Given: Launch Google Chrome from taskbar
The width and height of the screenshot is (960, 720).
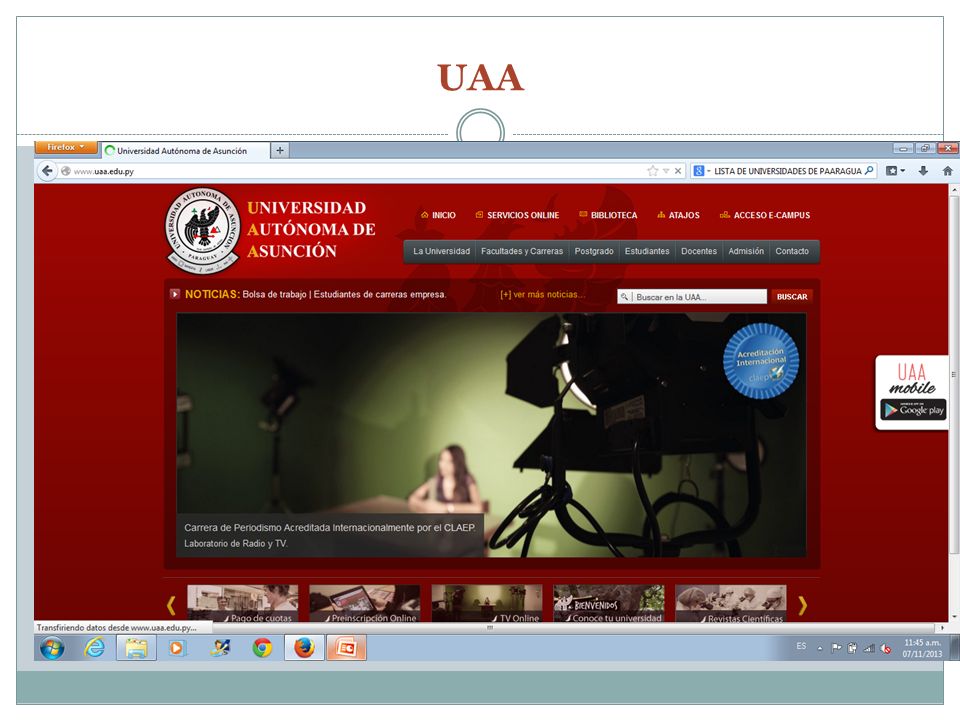Looking at the screenshot, I should click(x=262, y=648).
